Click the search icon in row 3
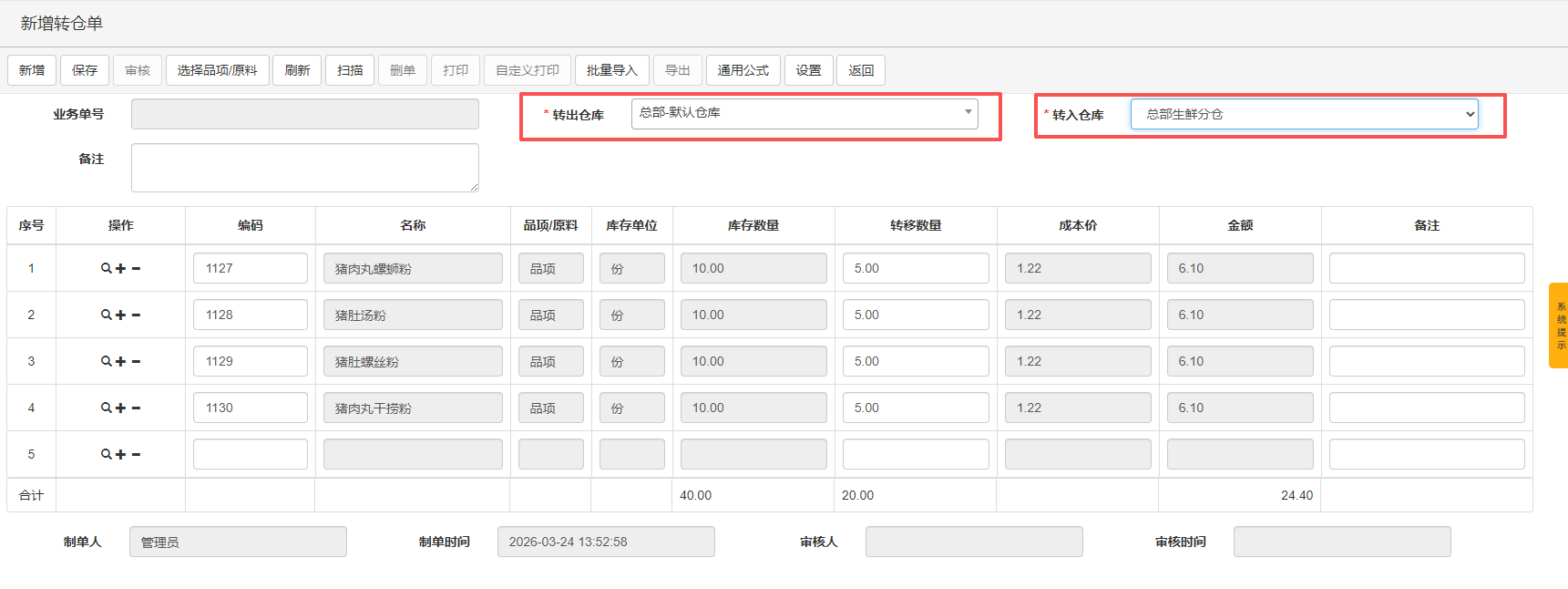 tap(107, 361)
